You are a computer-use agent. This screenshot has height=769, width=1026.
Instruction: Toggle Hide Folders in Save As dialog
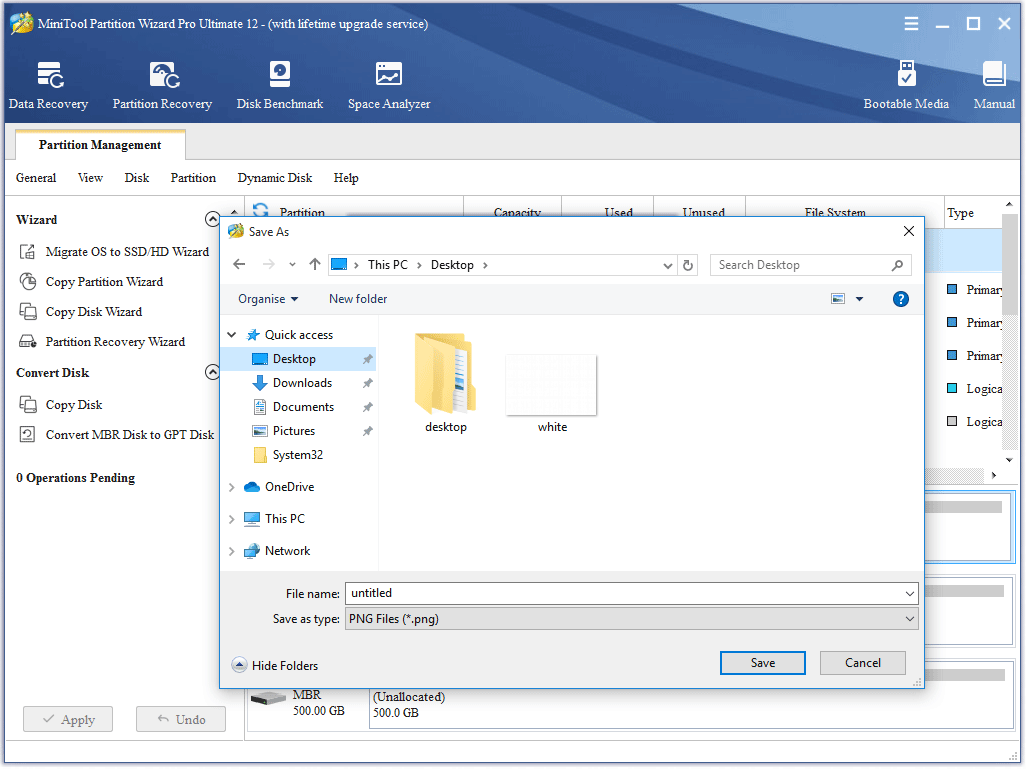(x=275, y=665)
